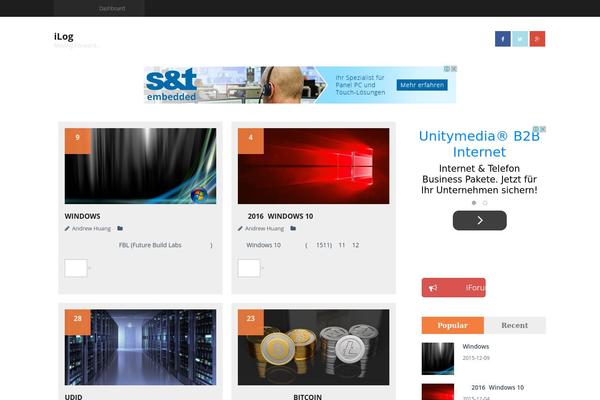Viewport: 600px width, 400px height.
Task: Click the orange date badge 23 on Bitcoin post
Action: (x=251, y=322)
